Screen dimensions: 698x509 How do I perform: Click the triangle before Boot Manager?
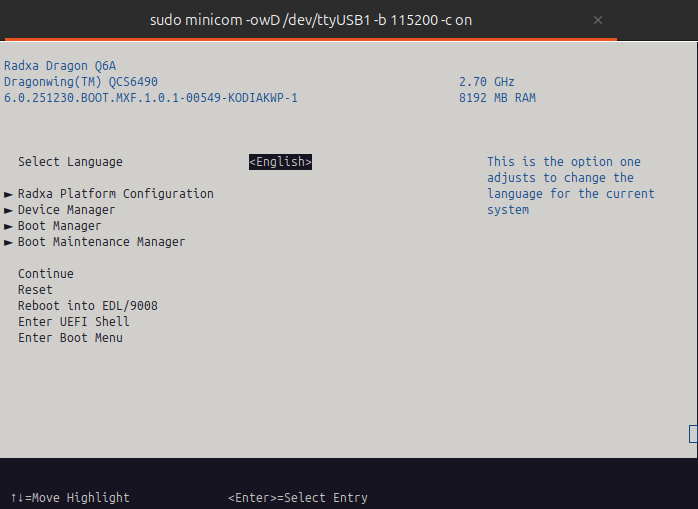point(9,226)
